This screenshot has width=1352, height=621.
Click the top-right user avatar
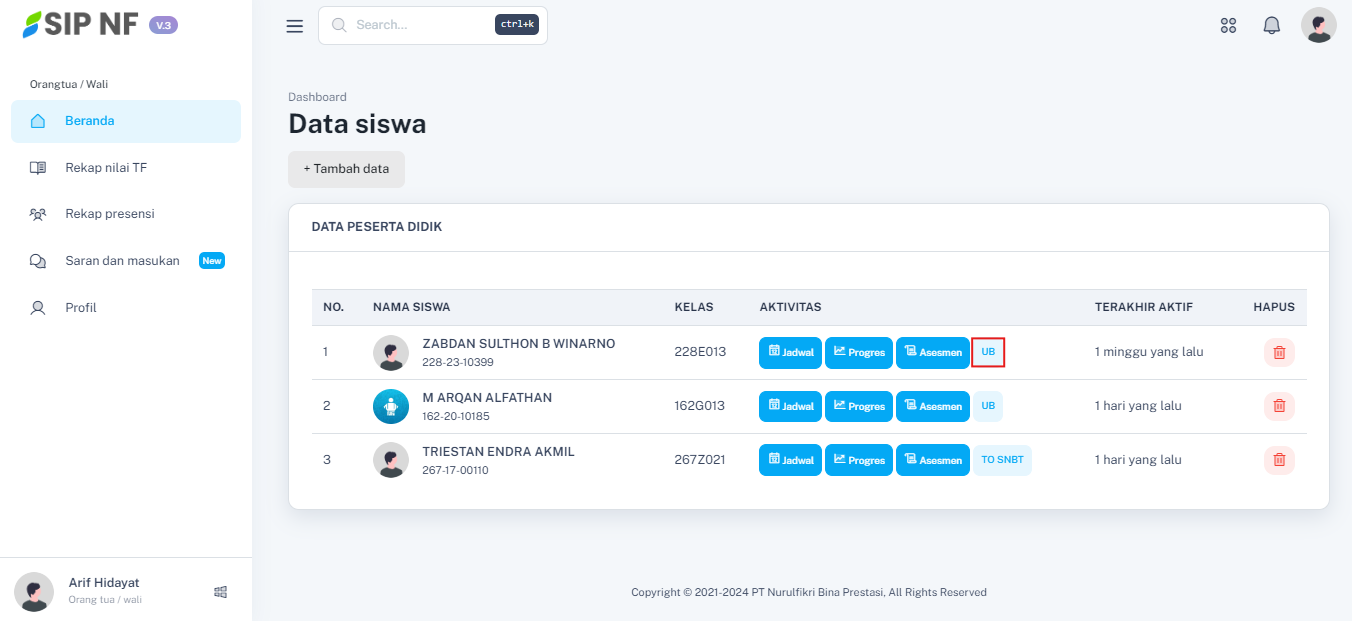pyautogui.click(x=1318, y=26)
